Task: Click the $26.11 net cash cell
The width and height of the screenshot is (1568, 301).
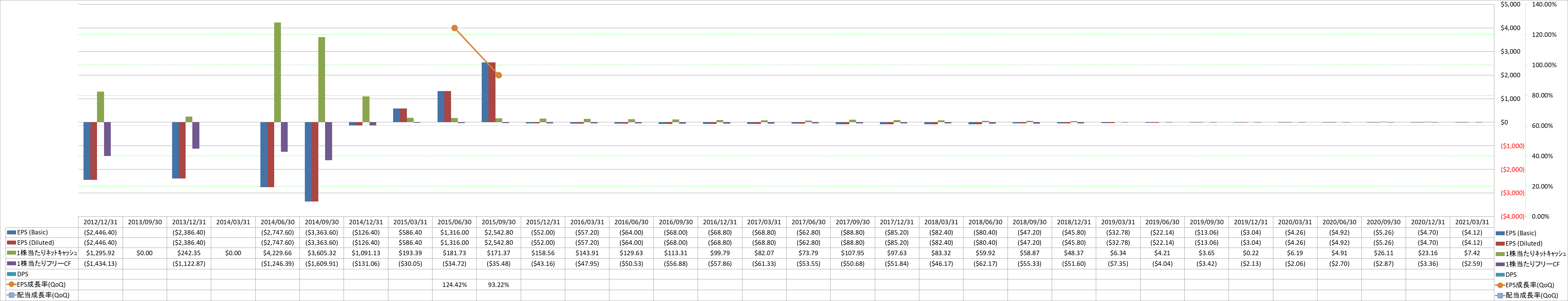Action: pos(1384,253)
